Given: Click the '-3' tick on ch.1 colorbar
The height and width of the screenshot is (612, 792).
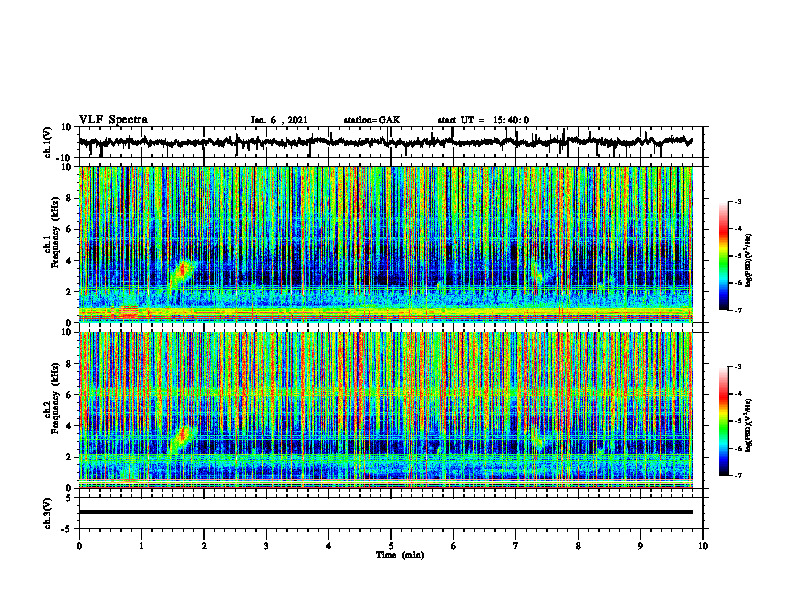Looking at the screenshot, I should pos(738,202).
